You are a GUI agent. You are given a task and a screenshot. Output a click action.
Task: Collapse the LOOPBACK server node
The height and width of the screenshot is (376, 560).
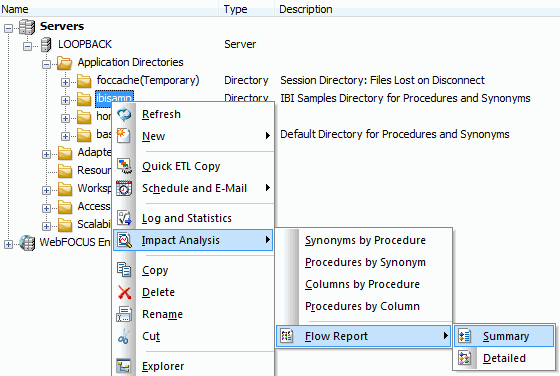27,46
